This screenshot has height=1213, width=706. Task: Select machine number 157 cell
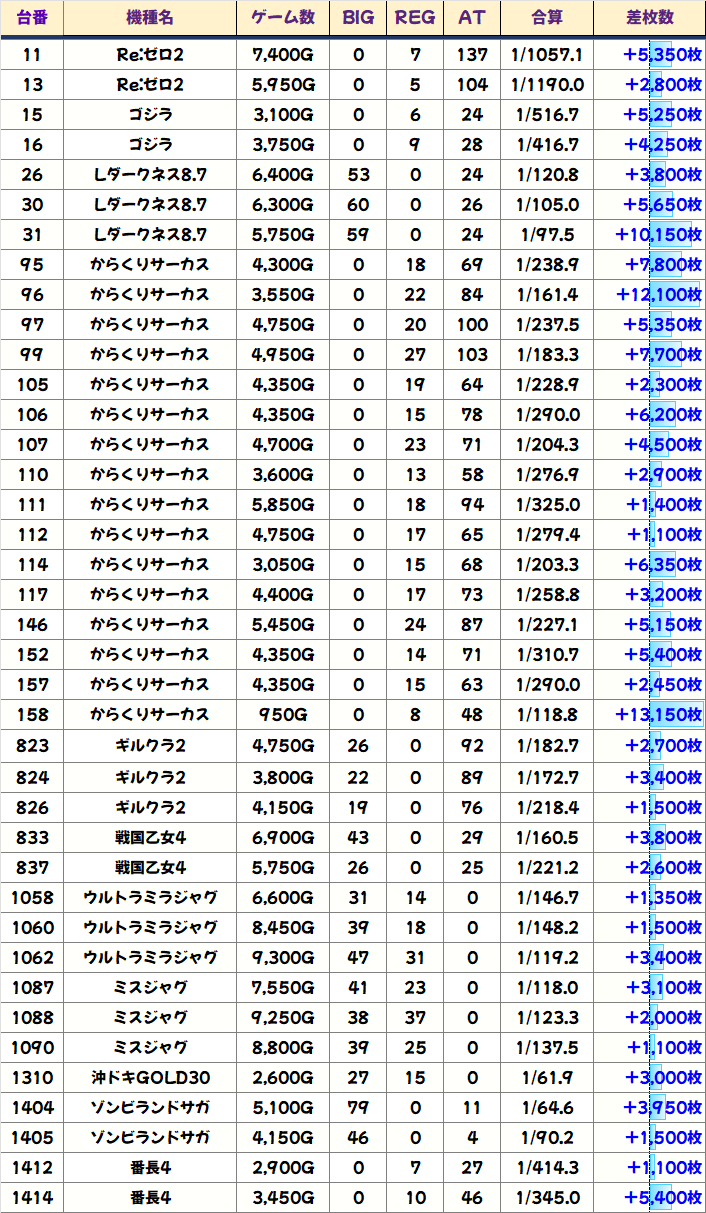[x=32, y=684]
